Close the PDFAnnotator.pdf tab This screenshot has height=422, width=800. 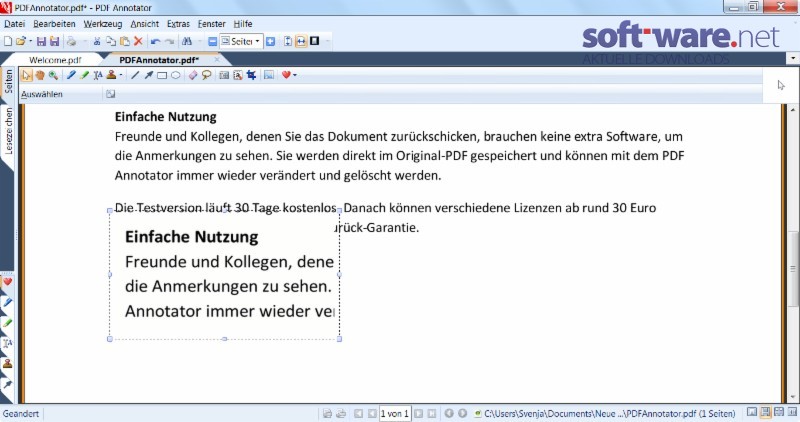217,60
